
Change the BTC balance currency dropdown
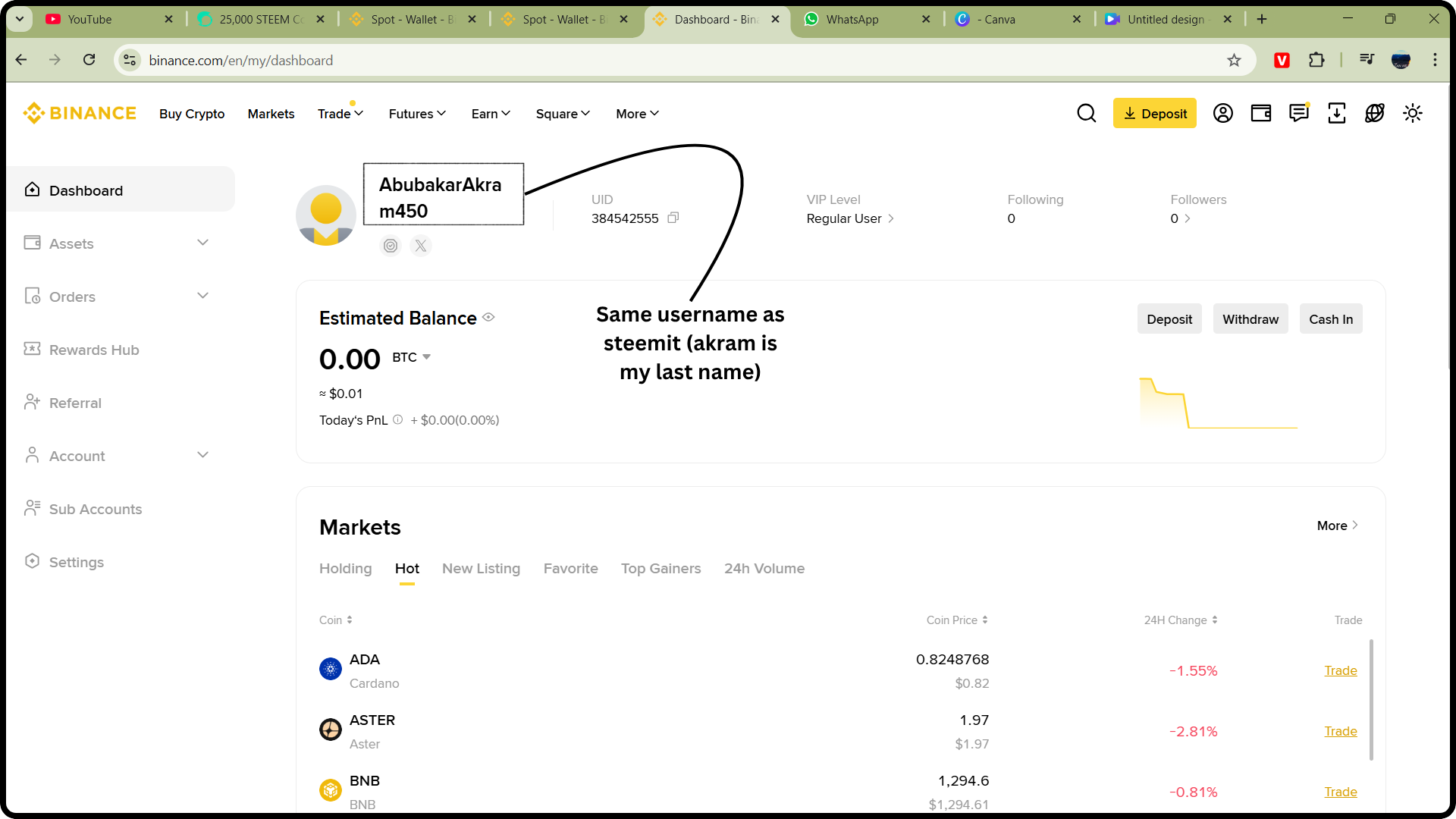[x=411, y=357]
